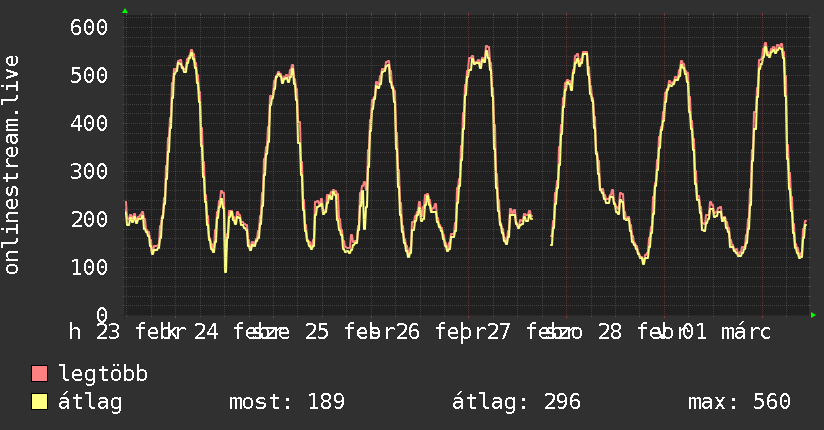Click the y-axis label 100

pyautogui.click(x=89, y=268)
